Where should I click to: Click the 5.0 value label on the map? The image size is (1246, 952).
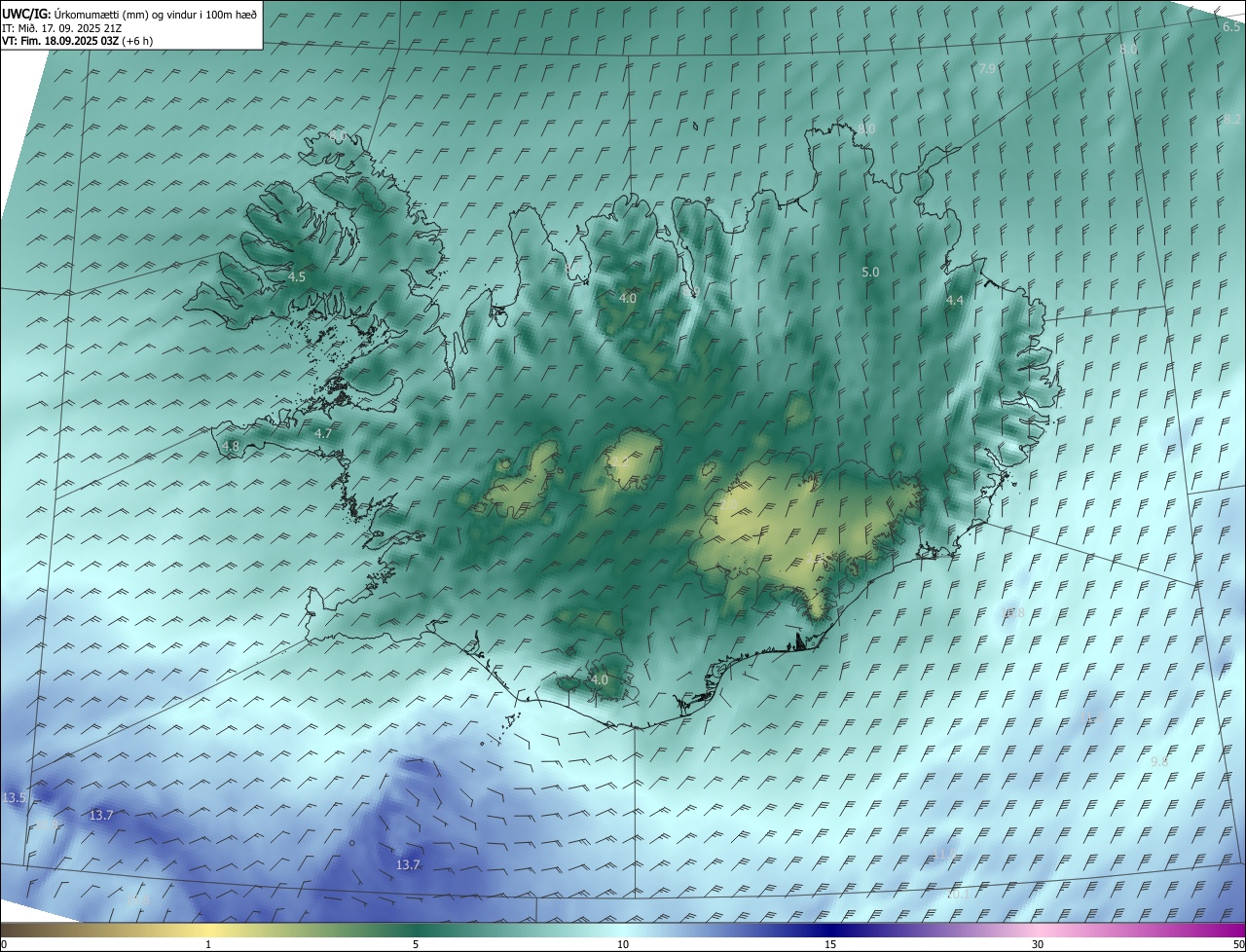(x=870, y=273)
